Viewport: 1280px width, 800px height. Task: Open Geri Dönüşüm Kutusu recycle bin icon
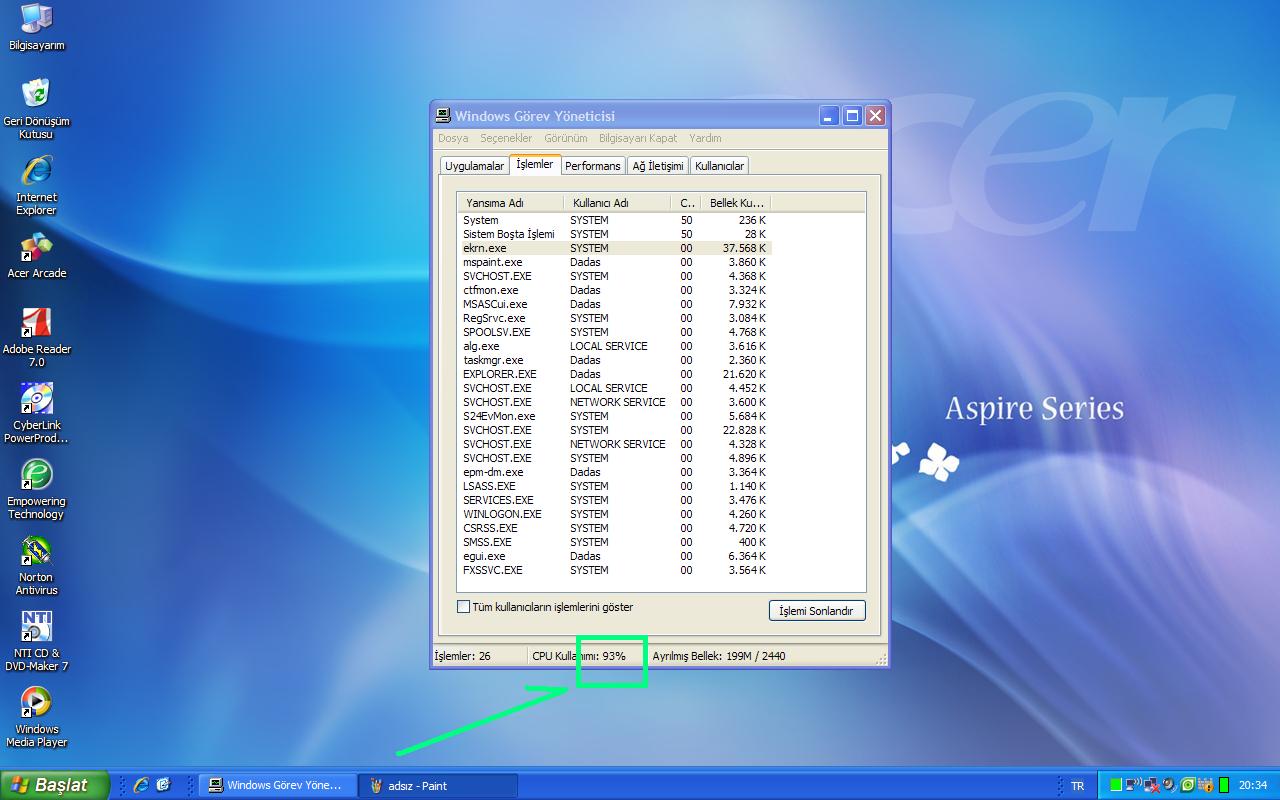click(37, 109)
